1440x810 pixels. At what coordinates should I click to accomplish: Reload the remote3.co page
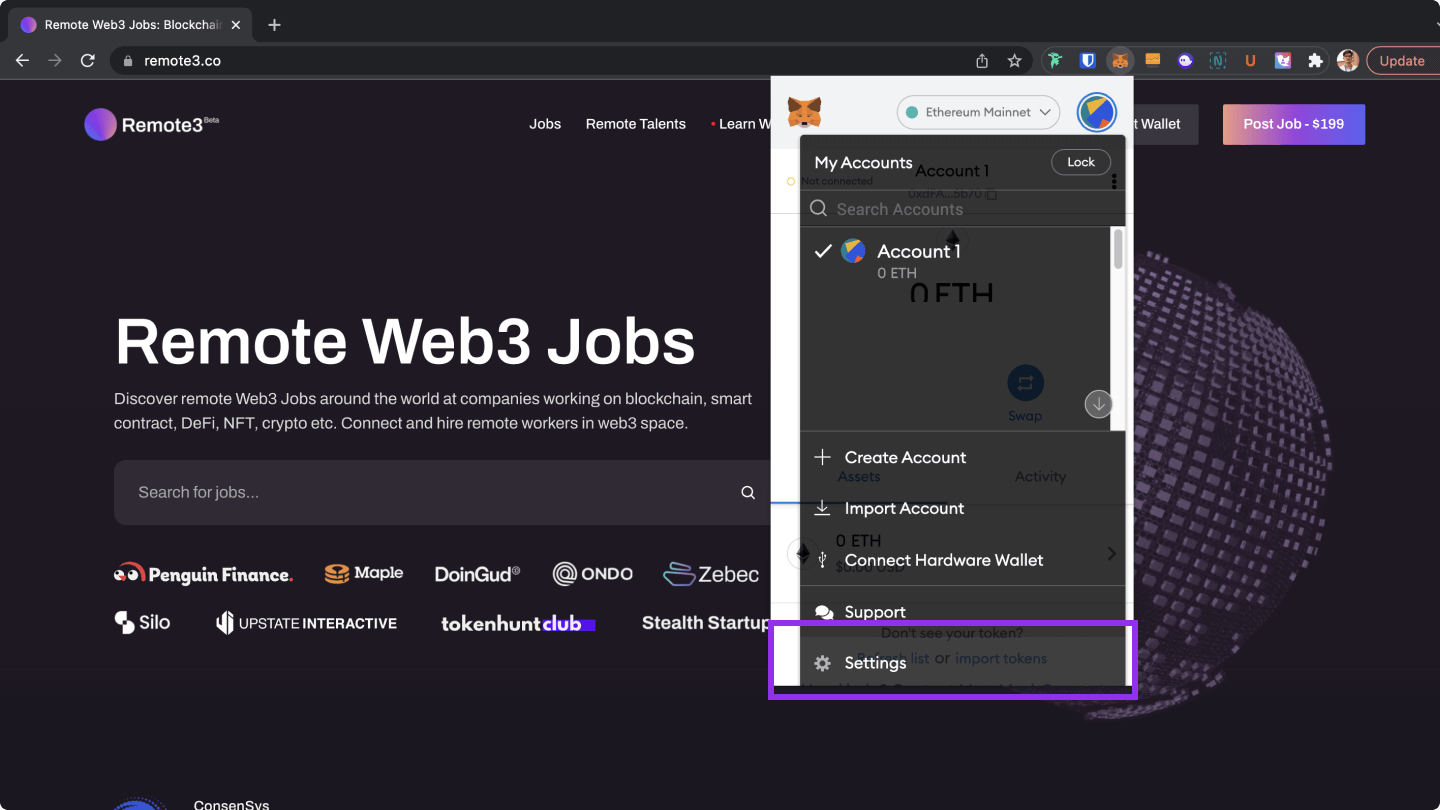(87, 61)
